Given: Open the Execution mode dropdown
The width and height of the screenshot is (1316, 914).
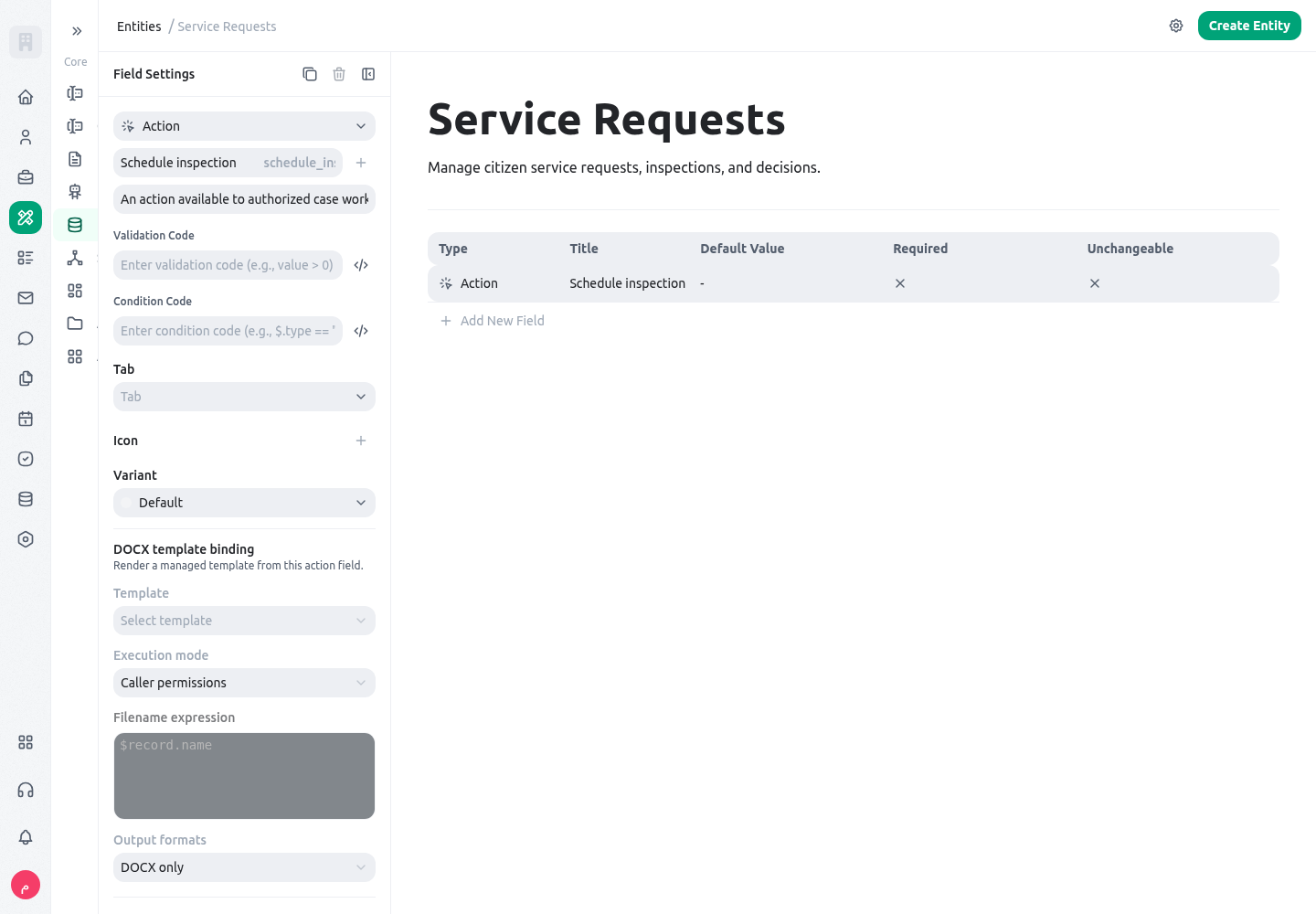Looking at the screenshot, I should click(244, 683).
